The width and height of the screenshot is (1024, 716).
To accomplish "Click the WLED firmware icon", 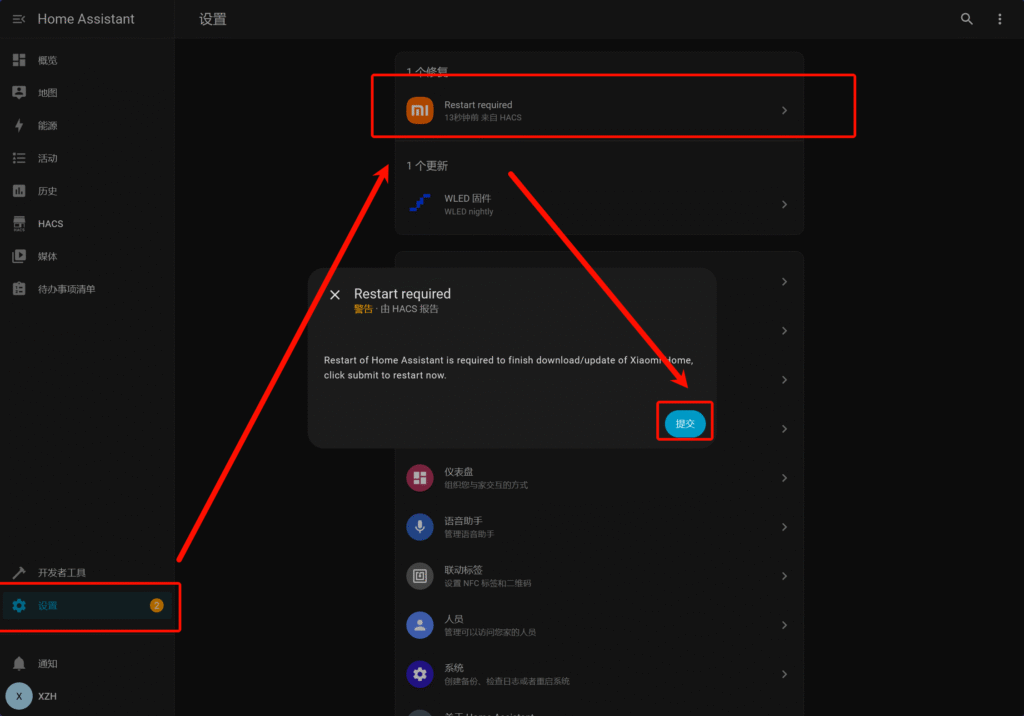I will [420, 204].
